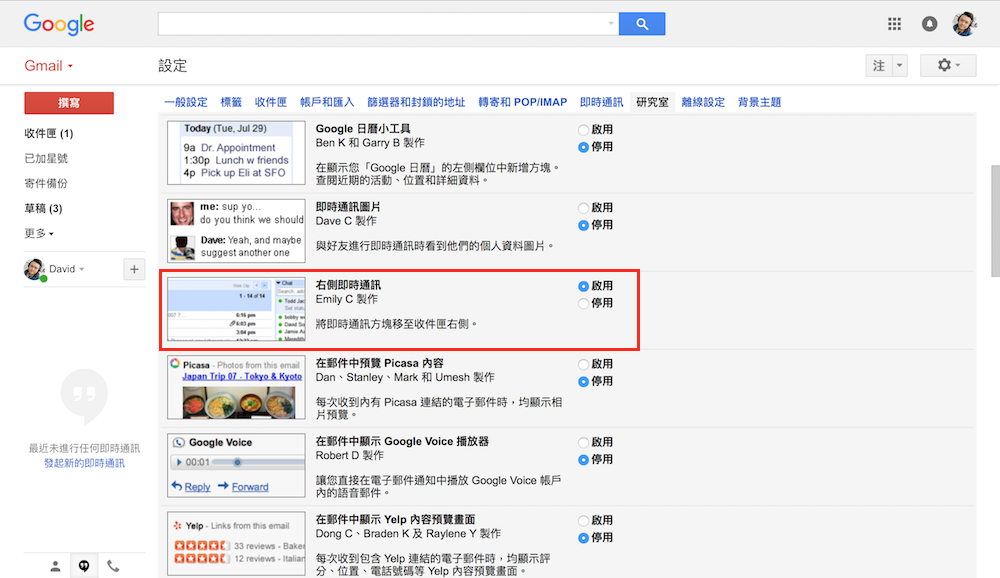Click the account profile avatar

[x=964, y=24]
